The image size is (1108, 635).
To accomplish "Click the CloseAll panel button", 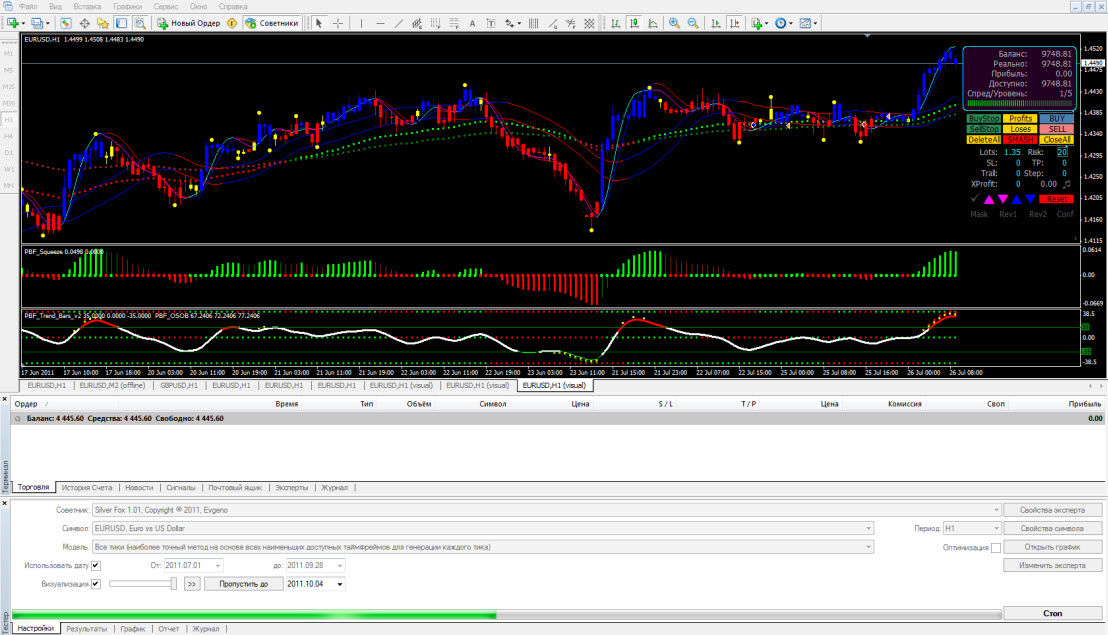I will coord(1057,140).
